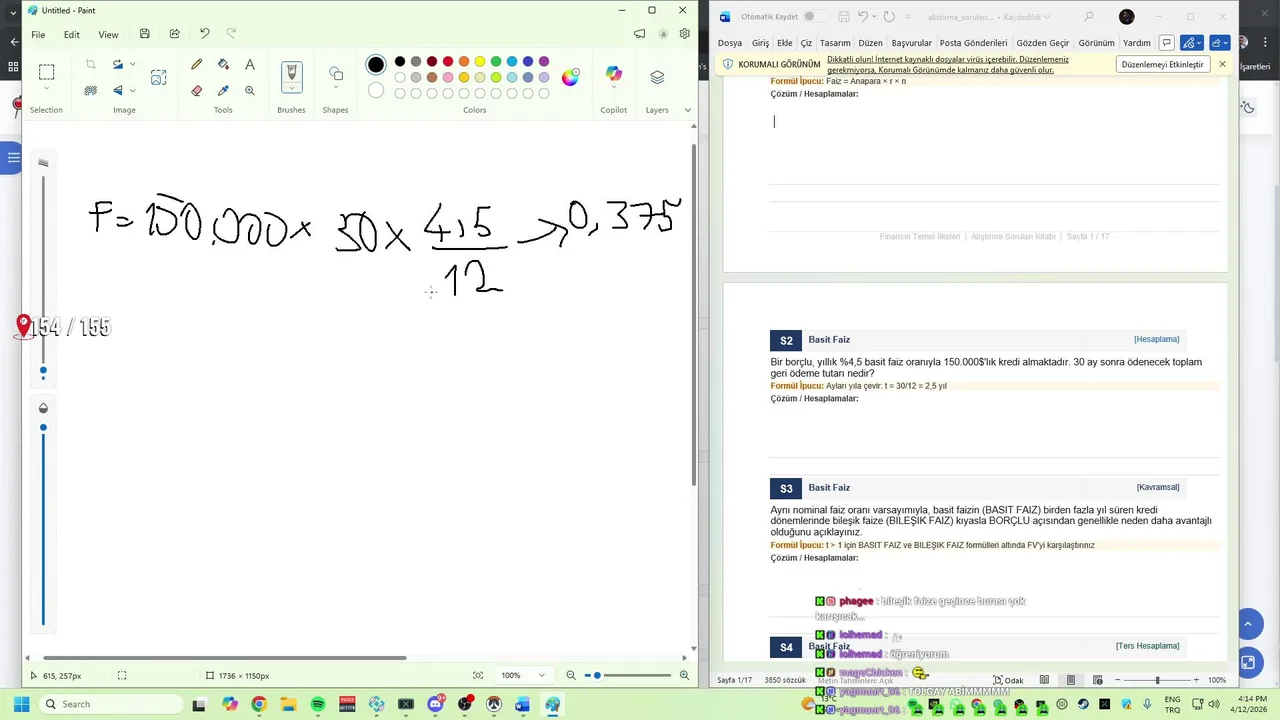Click the Remove background icon

90,90
